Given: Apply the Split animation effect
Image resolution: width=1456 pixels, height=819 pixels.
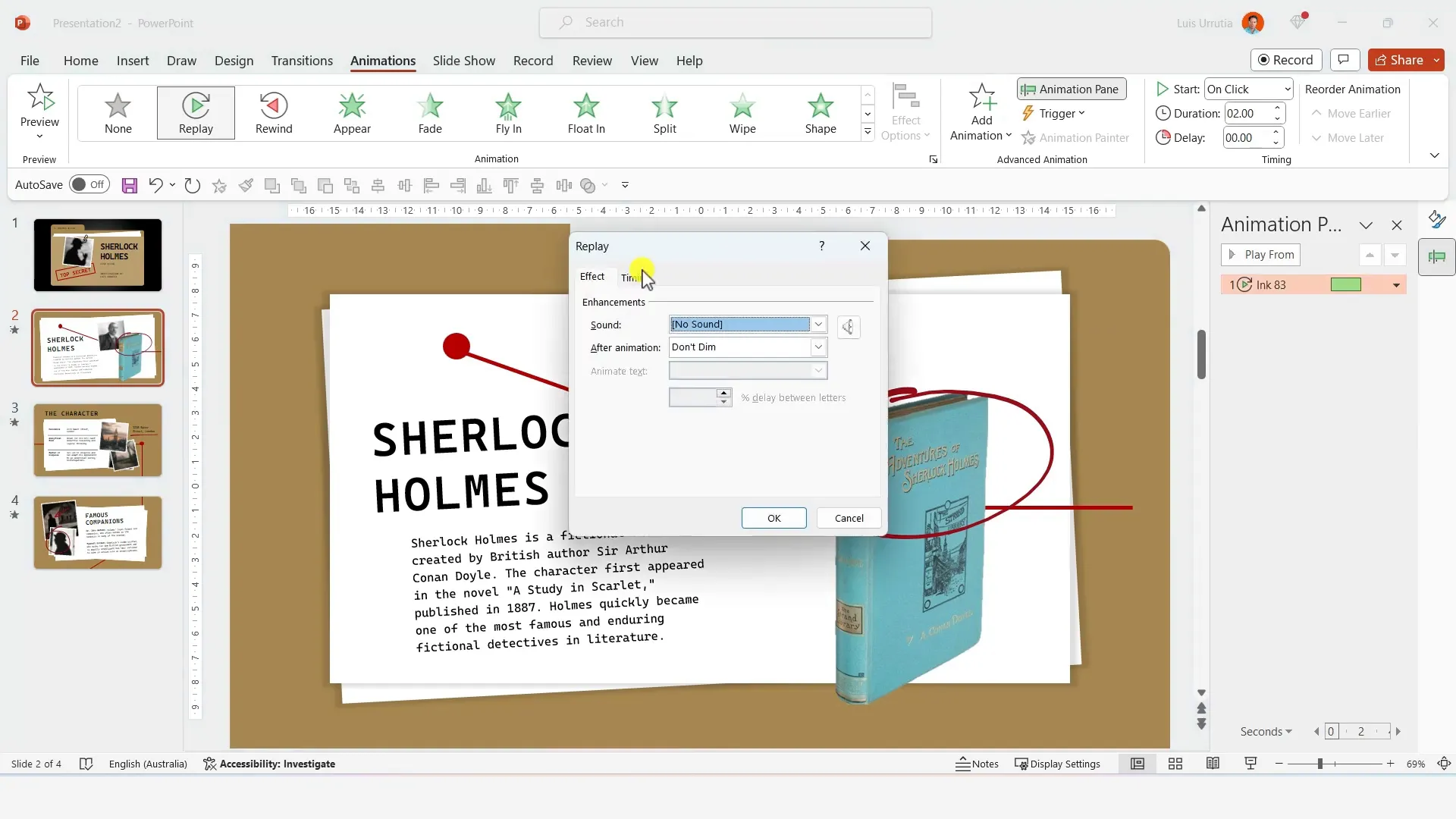Looking at the screenshot, I should [664, 113].
